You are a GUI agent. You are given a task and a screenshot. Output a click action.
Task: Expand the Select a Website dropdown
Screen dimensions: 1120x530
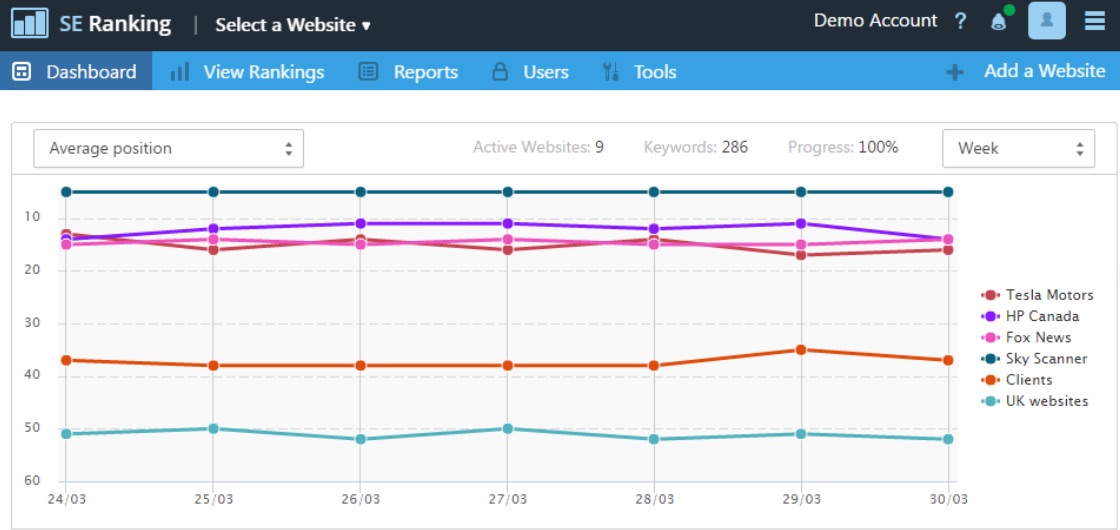coord(292,25)
